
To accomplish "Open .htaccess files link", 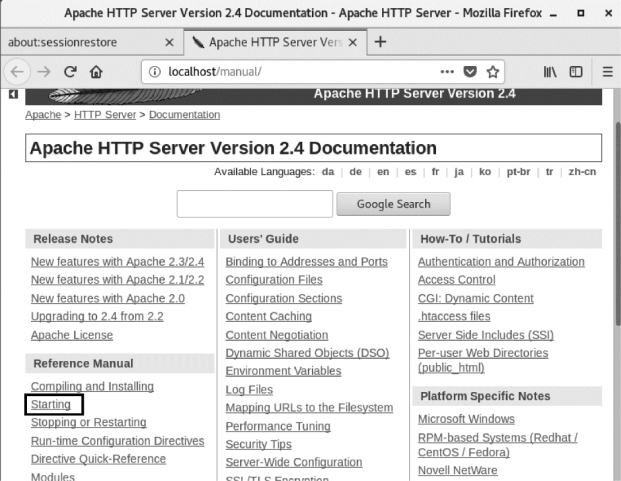I will [454, 316].
